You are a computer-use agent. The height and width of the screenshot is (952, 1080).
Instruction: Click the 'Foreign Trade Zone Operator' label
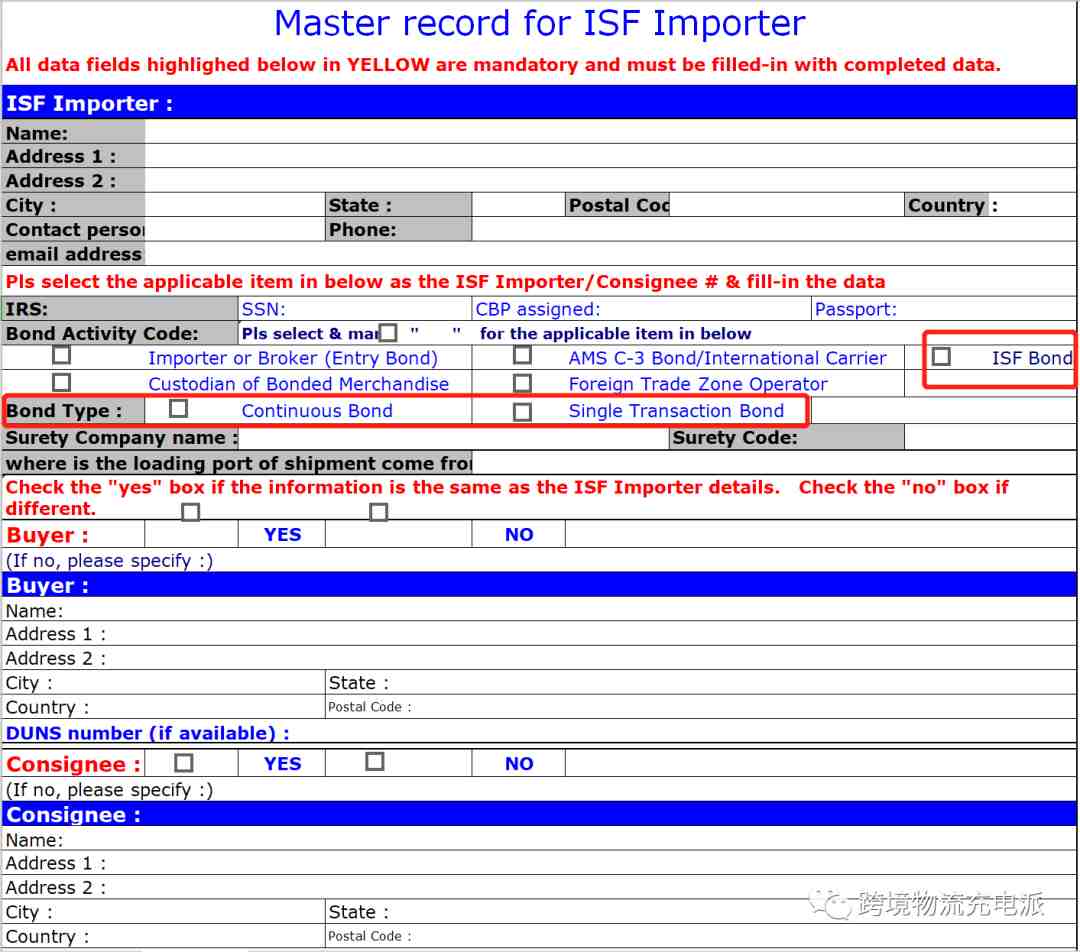point(698,384)
